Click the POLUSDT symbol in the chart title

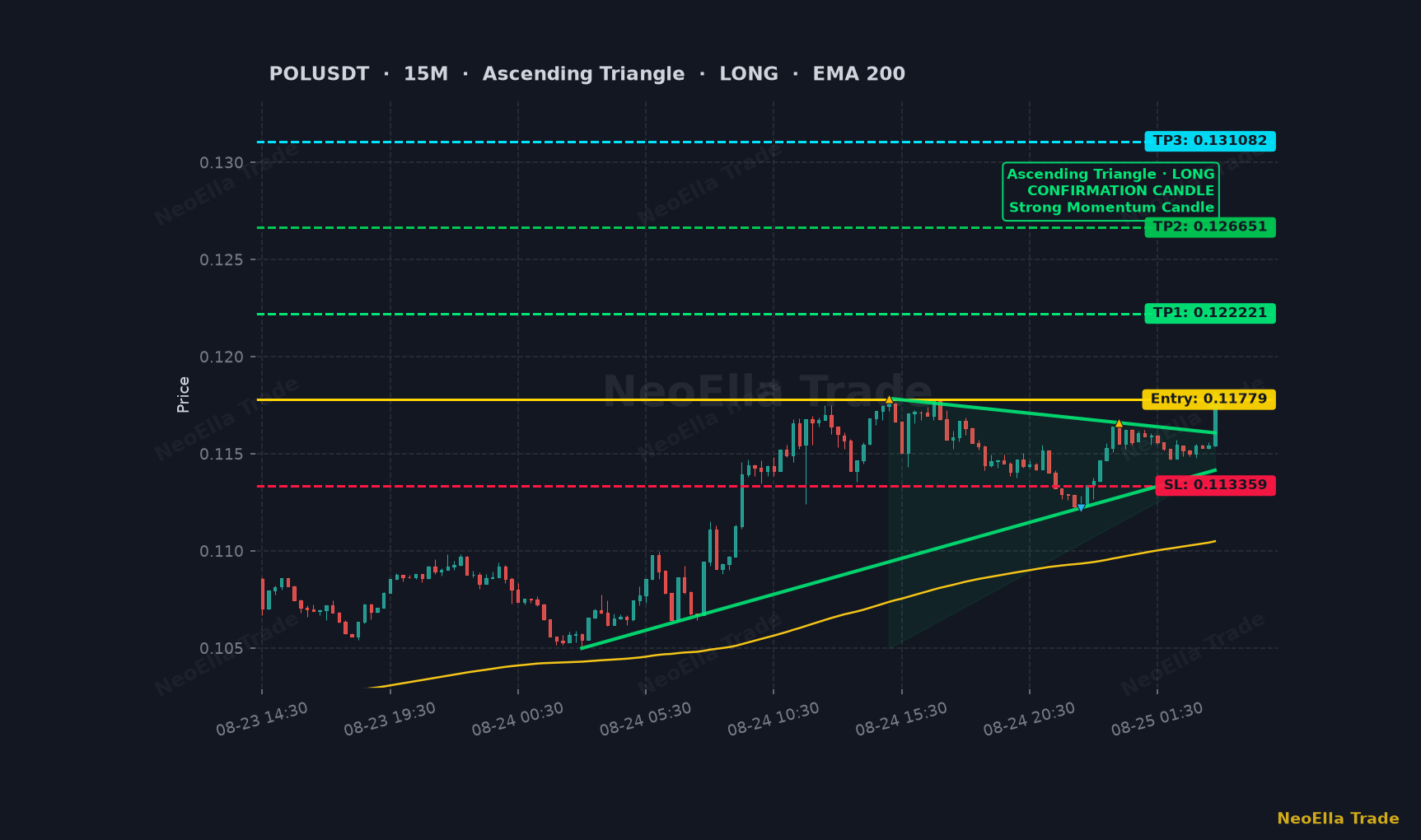319,74
